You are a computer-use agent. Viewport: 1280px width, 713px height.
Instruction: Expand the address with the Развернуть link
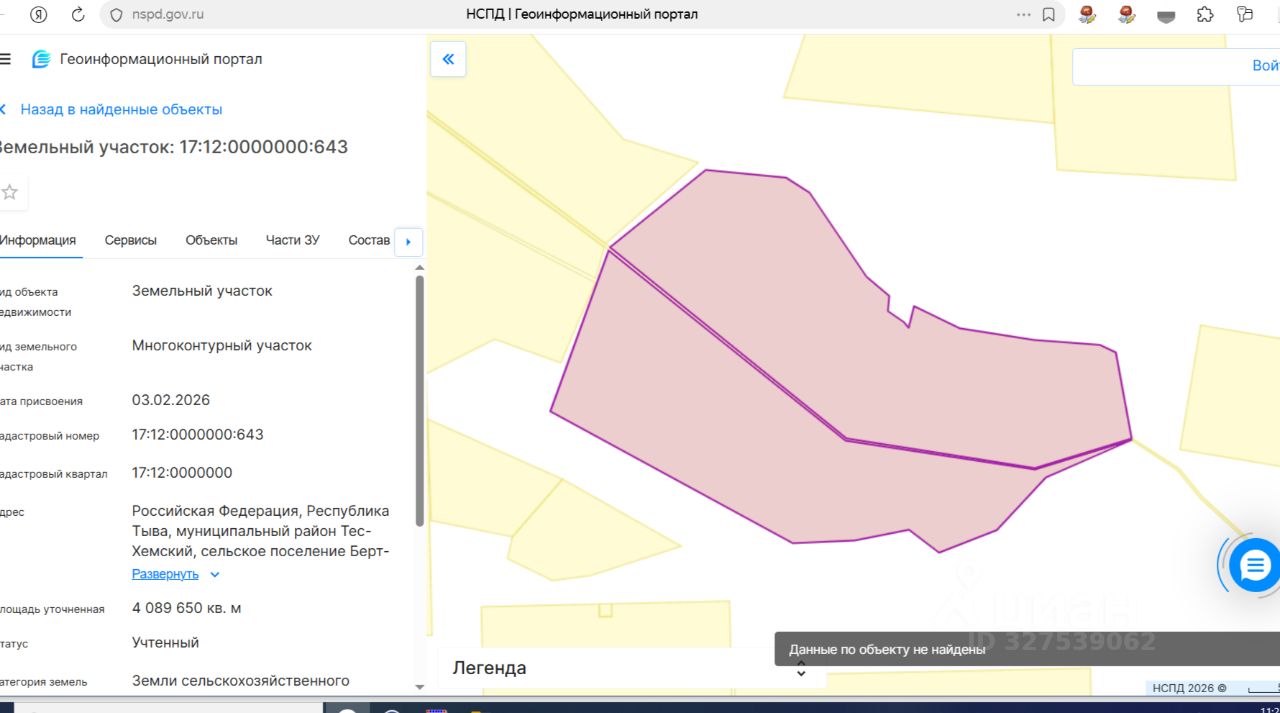click(165, 574)
